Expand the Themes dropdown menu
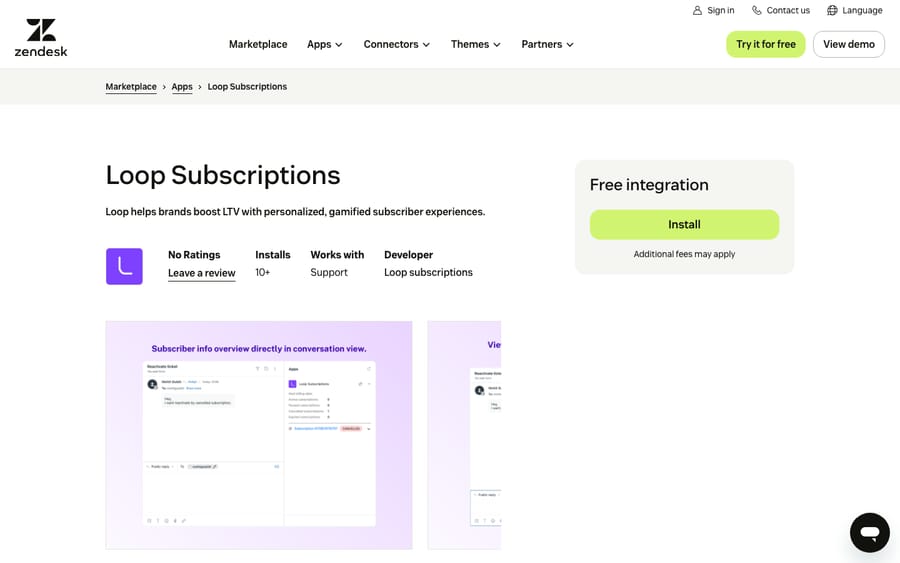The height and width of the screenshot is (563, 900). coord(475,44)
